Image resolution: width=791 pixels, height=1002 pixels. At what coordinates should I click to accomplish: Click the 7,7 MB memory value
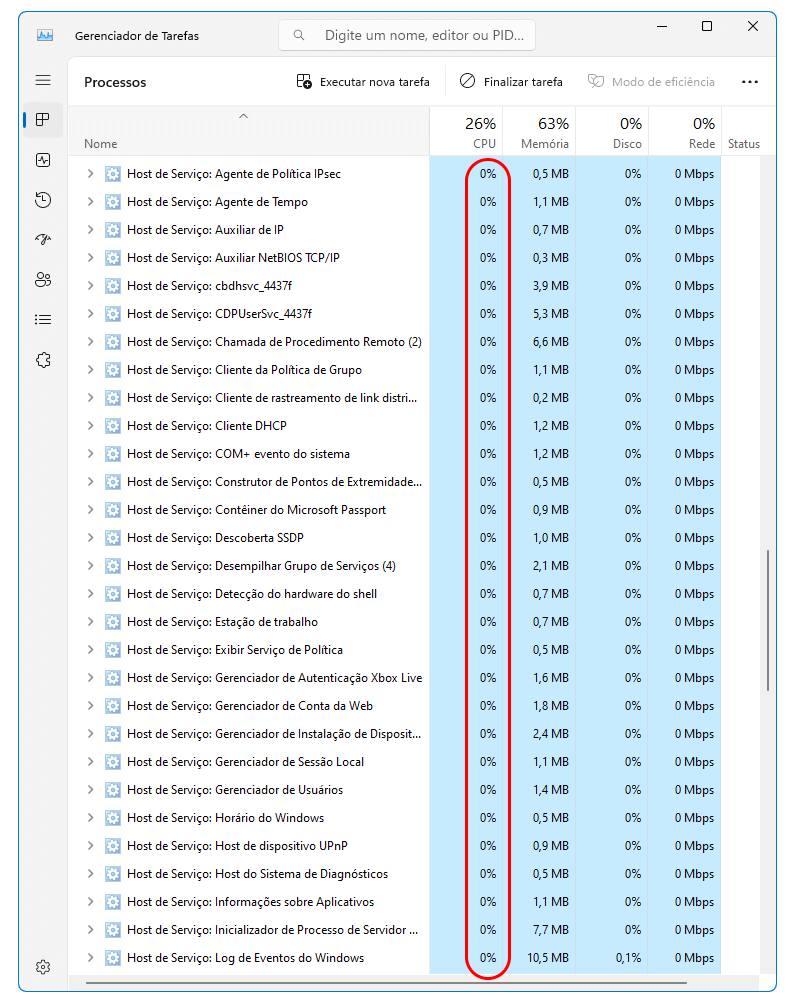pyautogui.click(x=550, y=930)
